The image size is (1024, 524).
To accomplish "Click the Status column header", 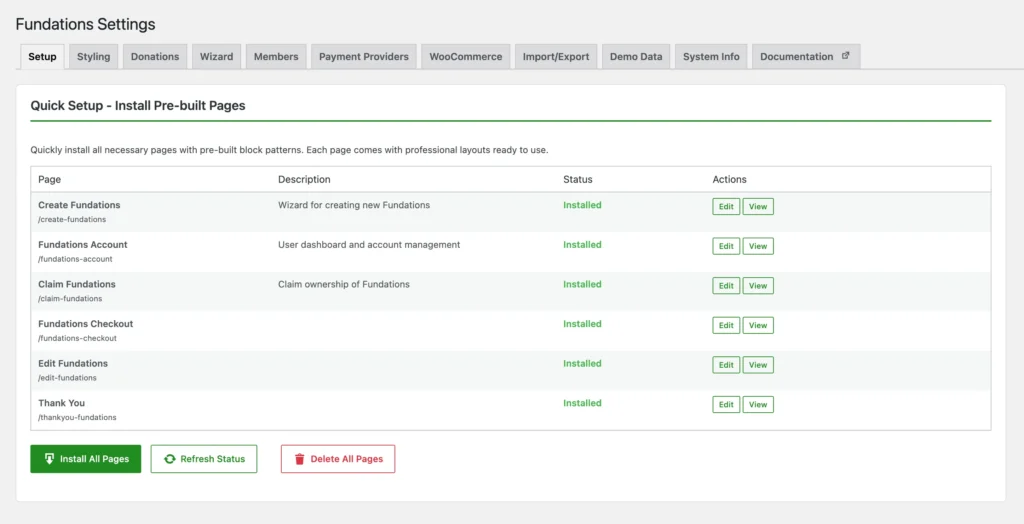I will [x=578, y=179].
